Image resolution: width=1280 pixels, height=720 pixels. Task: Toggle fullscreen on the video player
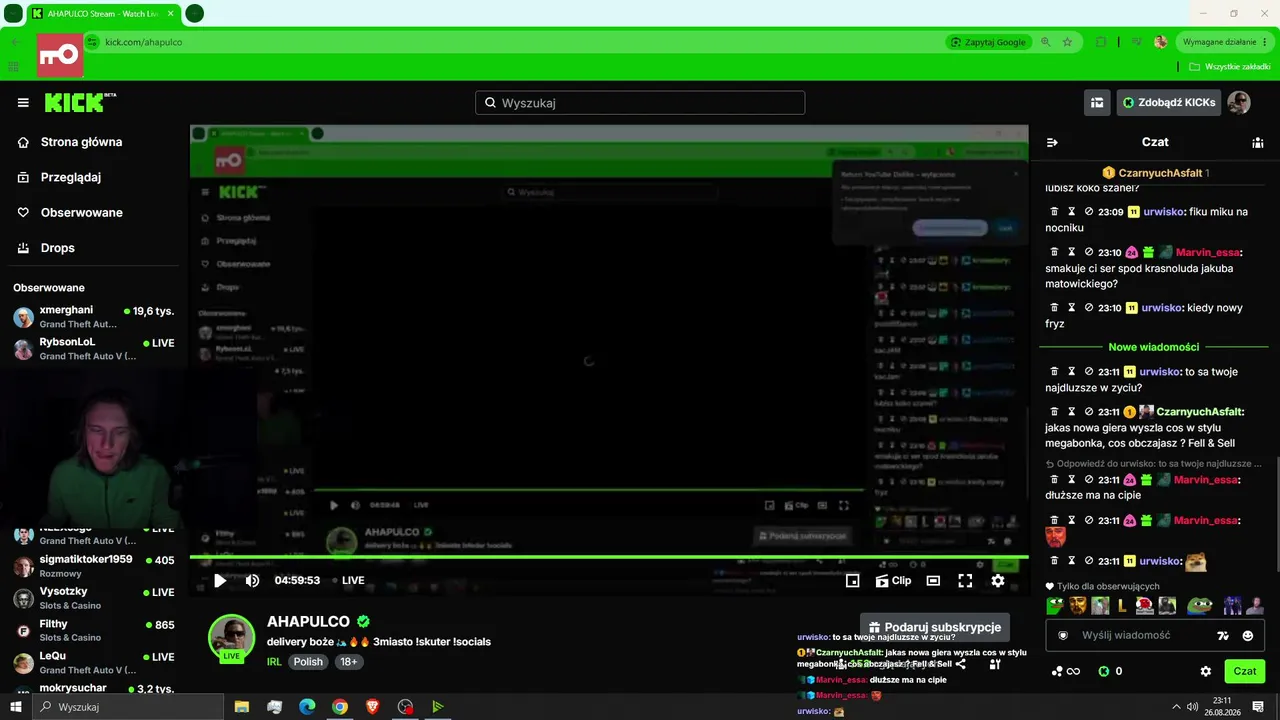point(965,580)
